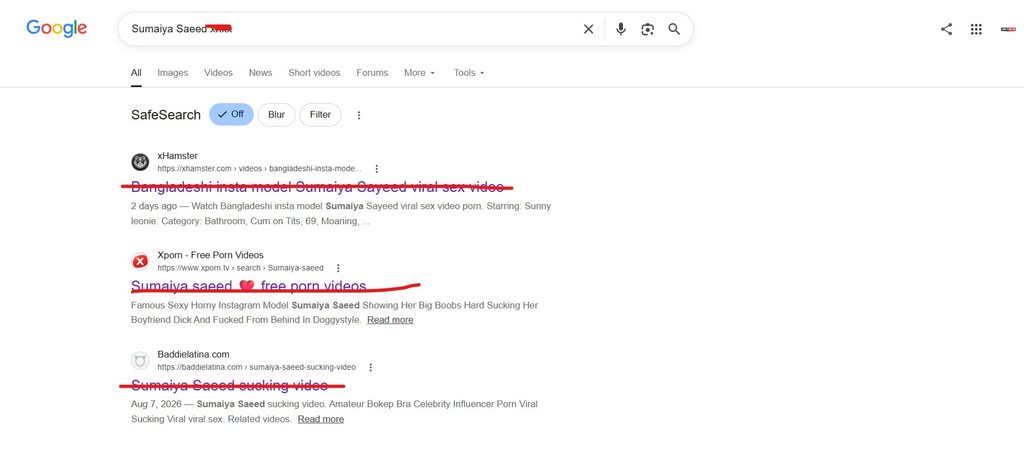Open three-dot menu beside xhamster.com URL
This screenshot has height=449, width=1024.
click(x=376, y=168)
